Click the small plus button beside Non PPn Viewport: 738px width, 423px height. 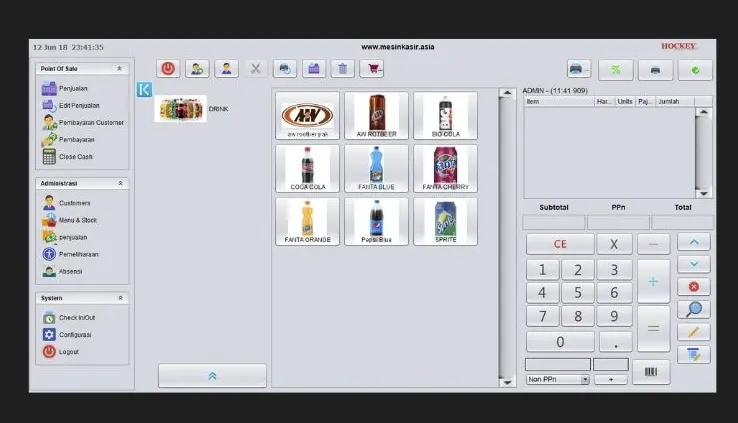(x=611, y=379)
